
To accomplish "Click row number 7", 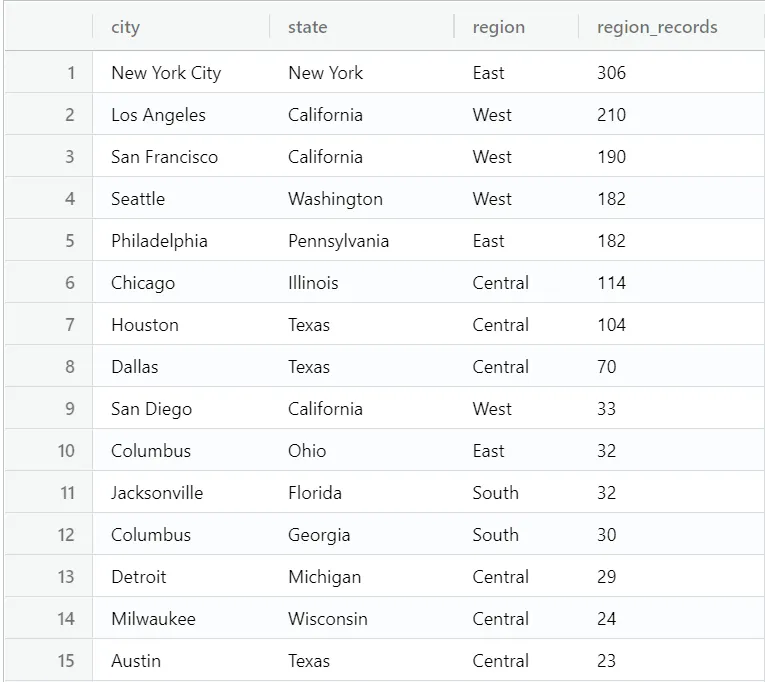I will coord(70,325).
